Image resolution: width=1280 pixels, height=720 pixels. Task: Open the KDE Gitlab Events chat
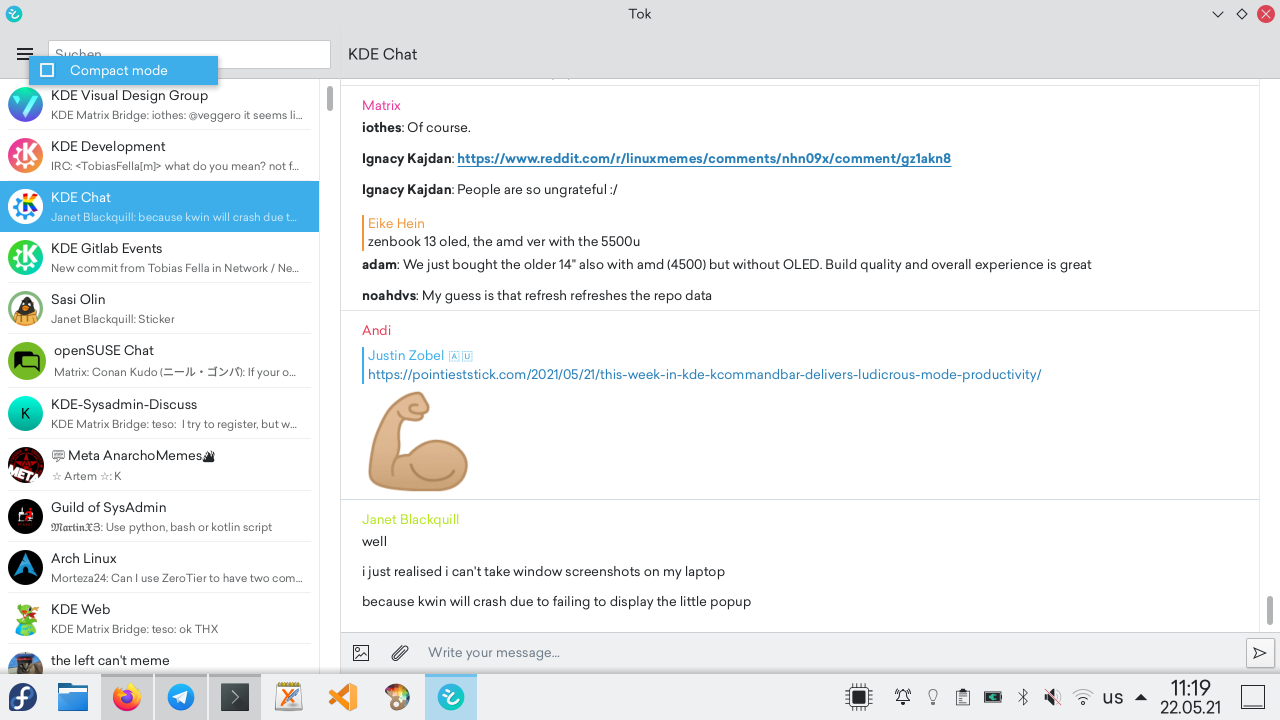point(160,258)
